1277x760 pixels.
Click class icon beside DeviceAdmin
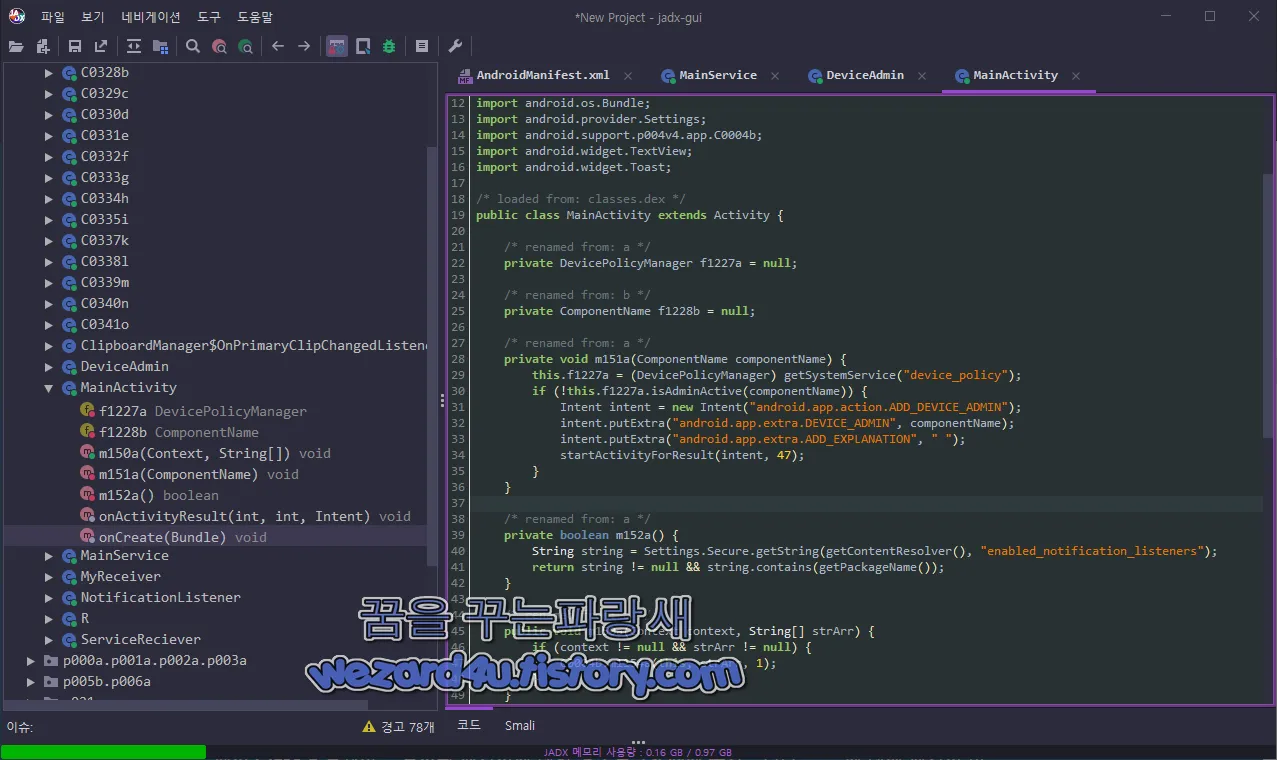(x=70, y=366)
